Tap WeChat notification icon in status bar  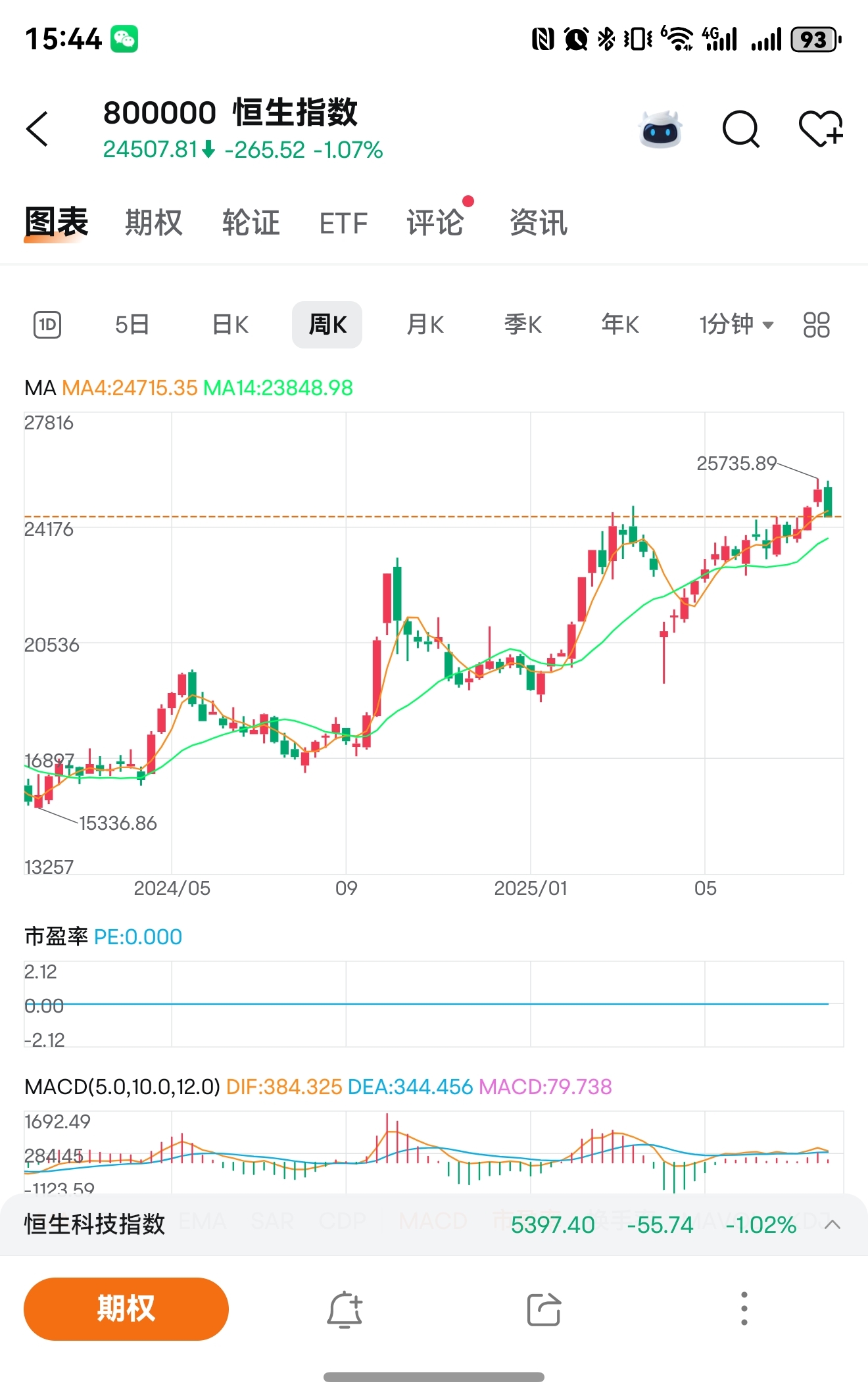[124, 39]
